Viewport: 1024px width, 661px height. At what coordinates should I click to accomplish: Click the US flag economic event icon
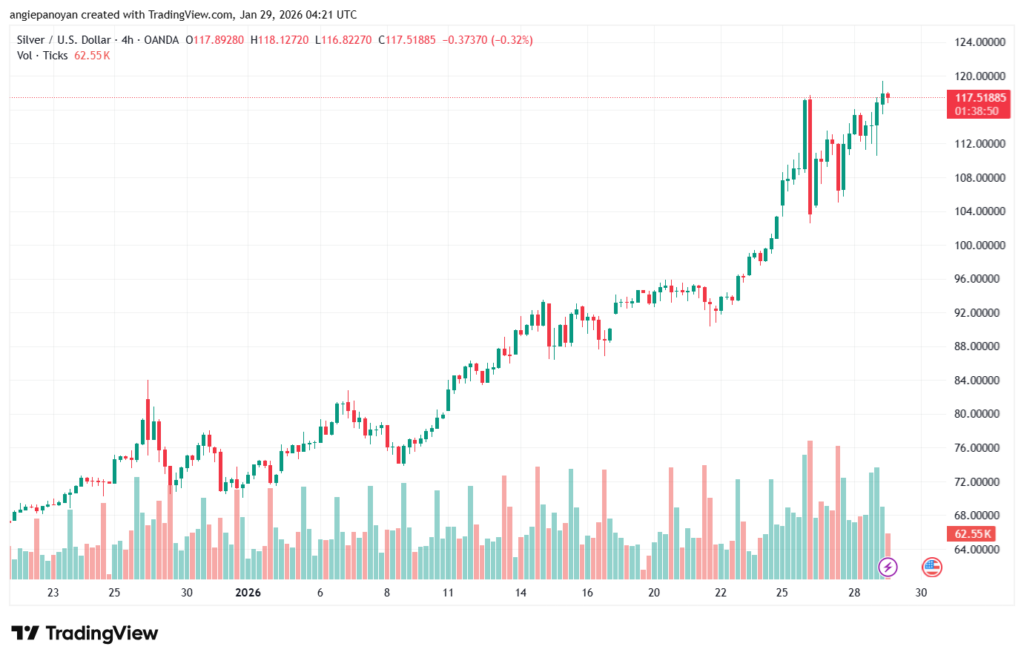931,567
